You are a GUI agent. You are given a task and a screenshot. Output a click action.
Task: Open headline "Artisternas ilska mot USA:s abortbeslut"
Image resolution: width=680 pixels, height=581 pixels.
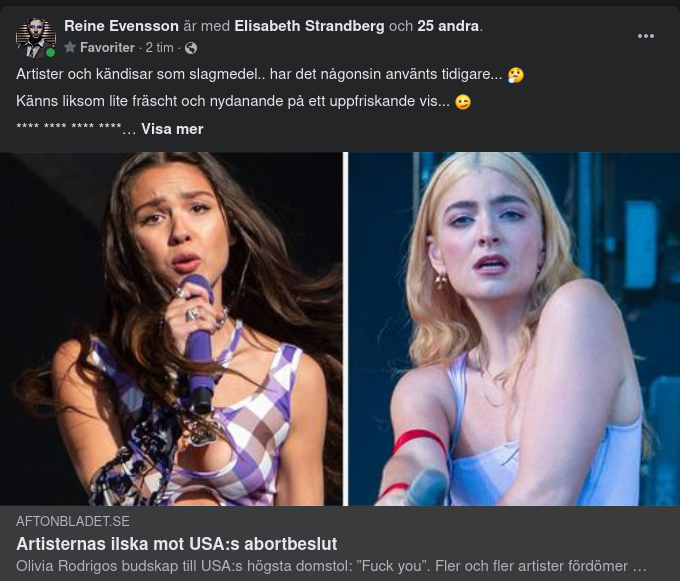tap(177, 544)
